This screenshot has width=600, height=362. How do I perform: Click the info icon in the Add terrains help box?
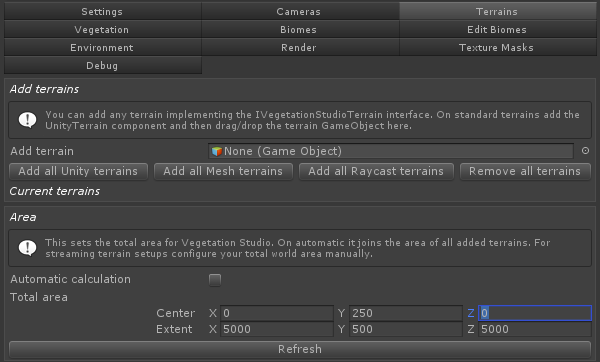(x=28, y=120)
